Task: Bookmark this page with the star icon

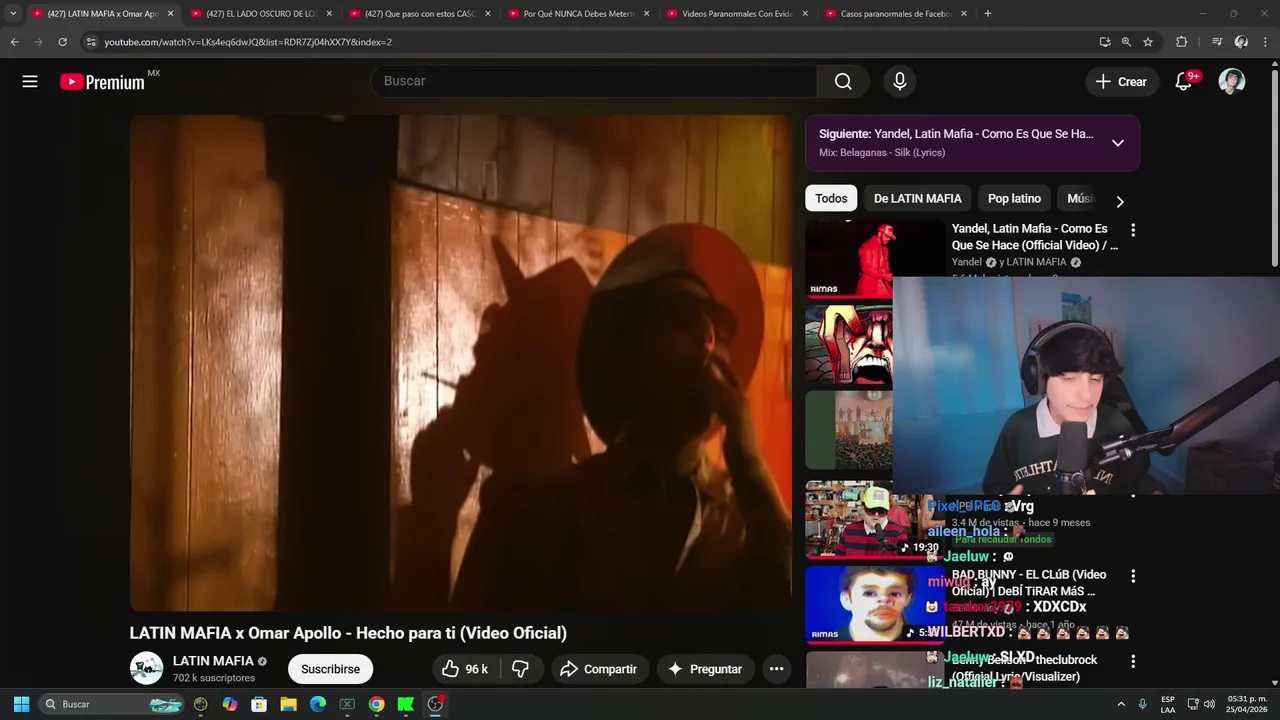Action: click(x=1148, y=42)
